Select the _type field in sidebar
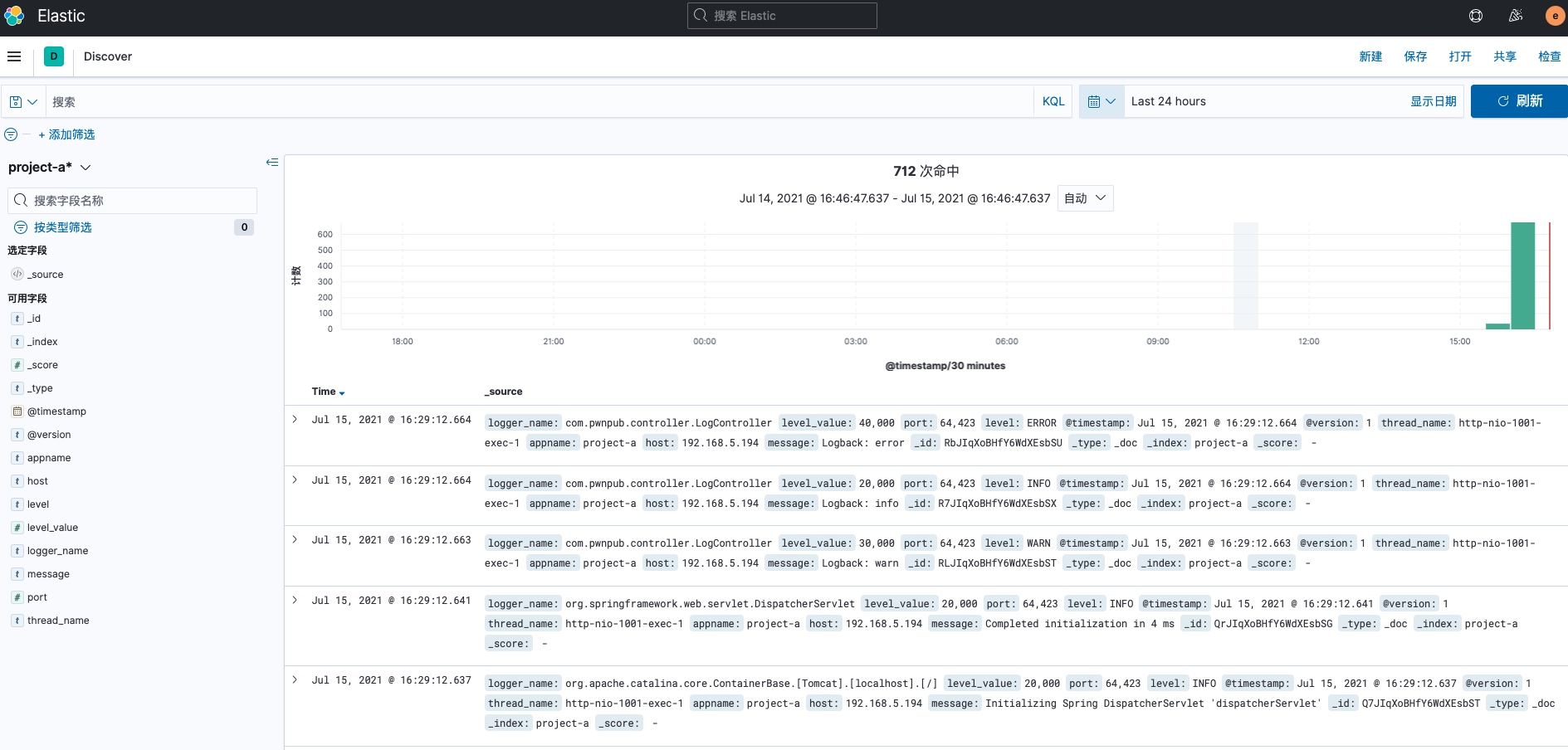This screenshot has width=1568, height=750. [x=40, y=388]
